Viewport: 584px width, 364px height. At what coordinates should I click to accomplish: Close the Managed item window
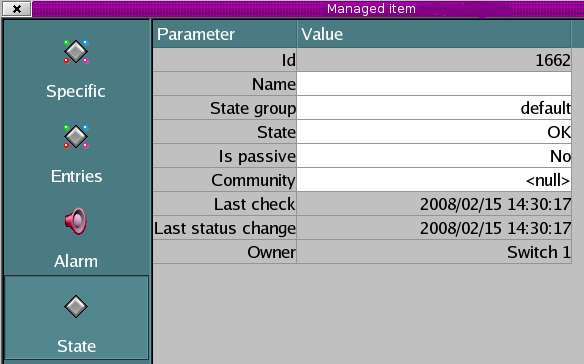click(x=17, y=9)
